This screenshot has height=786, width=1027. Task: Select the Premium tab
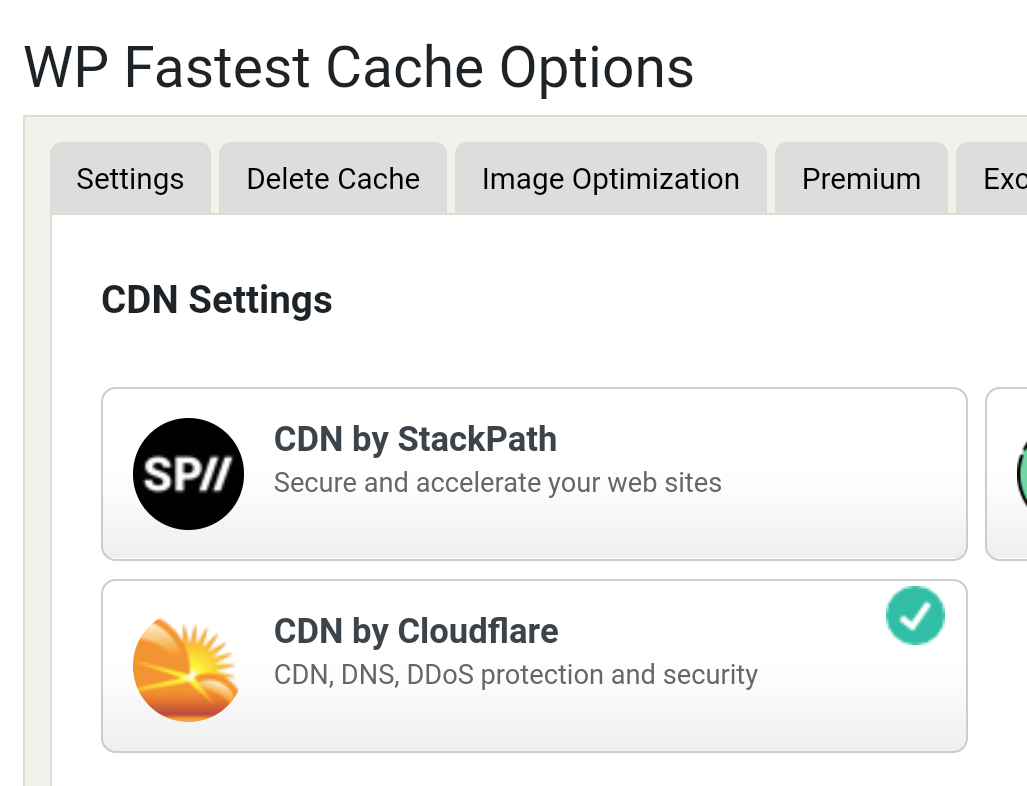tap(861, 179)
